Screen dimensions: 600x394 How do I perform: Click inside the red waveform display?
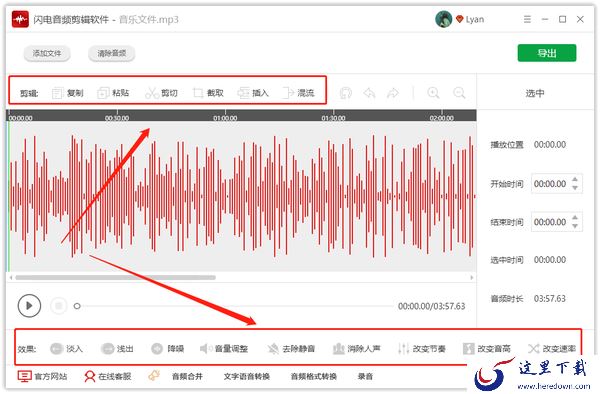click(x=242, y=196)
